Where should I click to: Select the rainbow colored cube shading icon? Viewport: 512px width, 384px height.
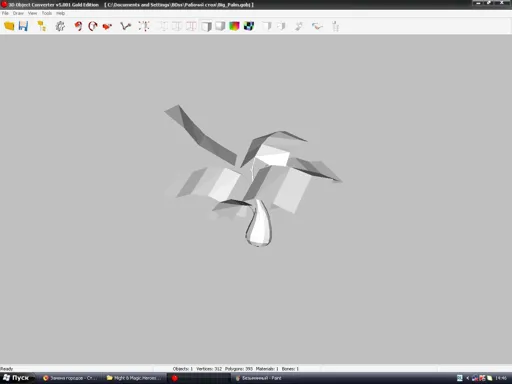[x=234, y=26]
